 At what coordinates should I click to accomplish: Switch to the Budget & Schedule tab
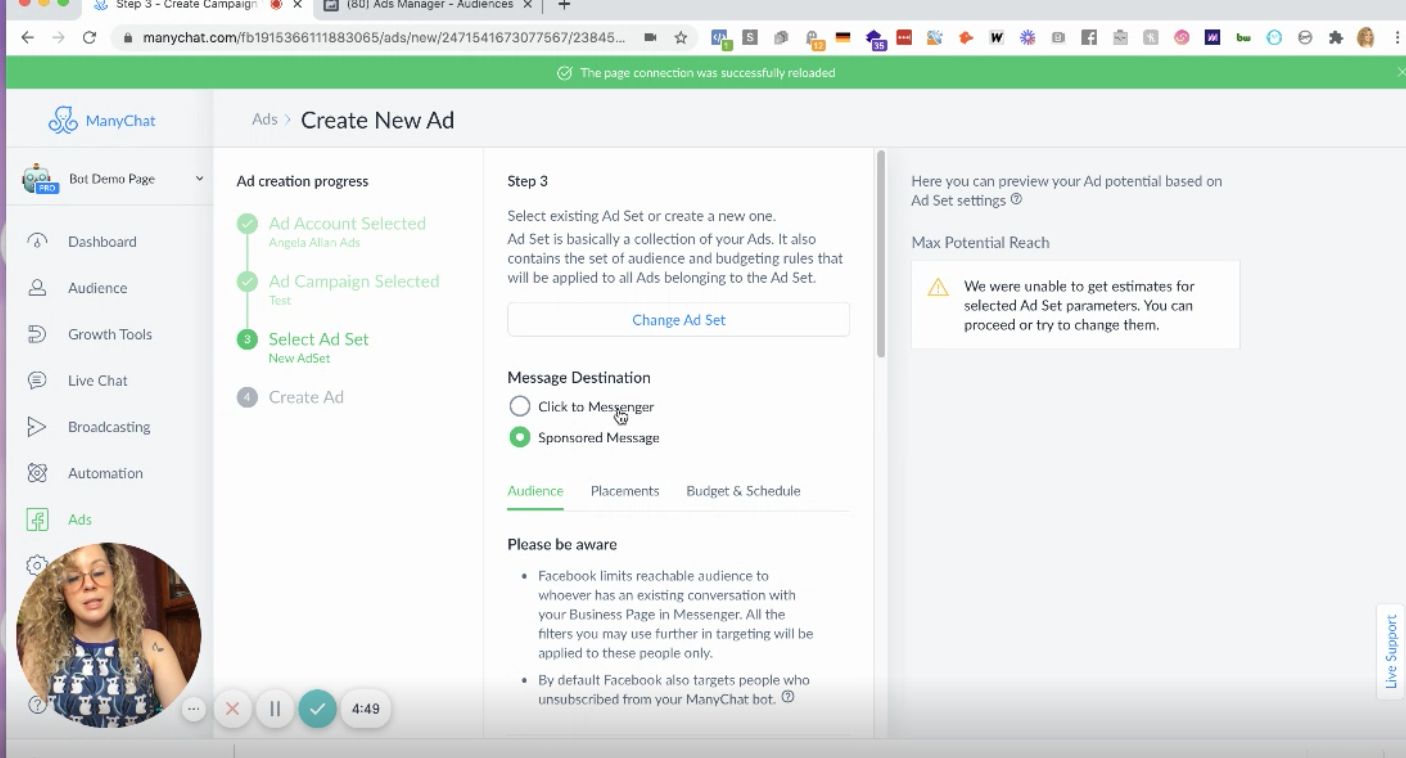click(x=743, y=491)
